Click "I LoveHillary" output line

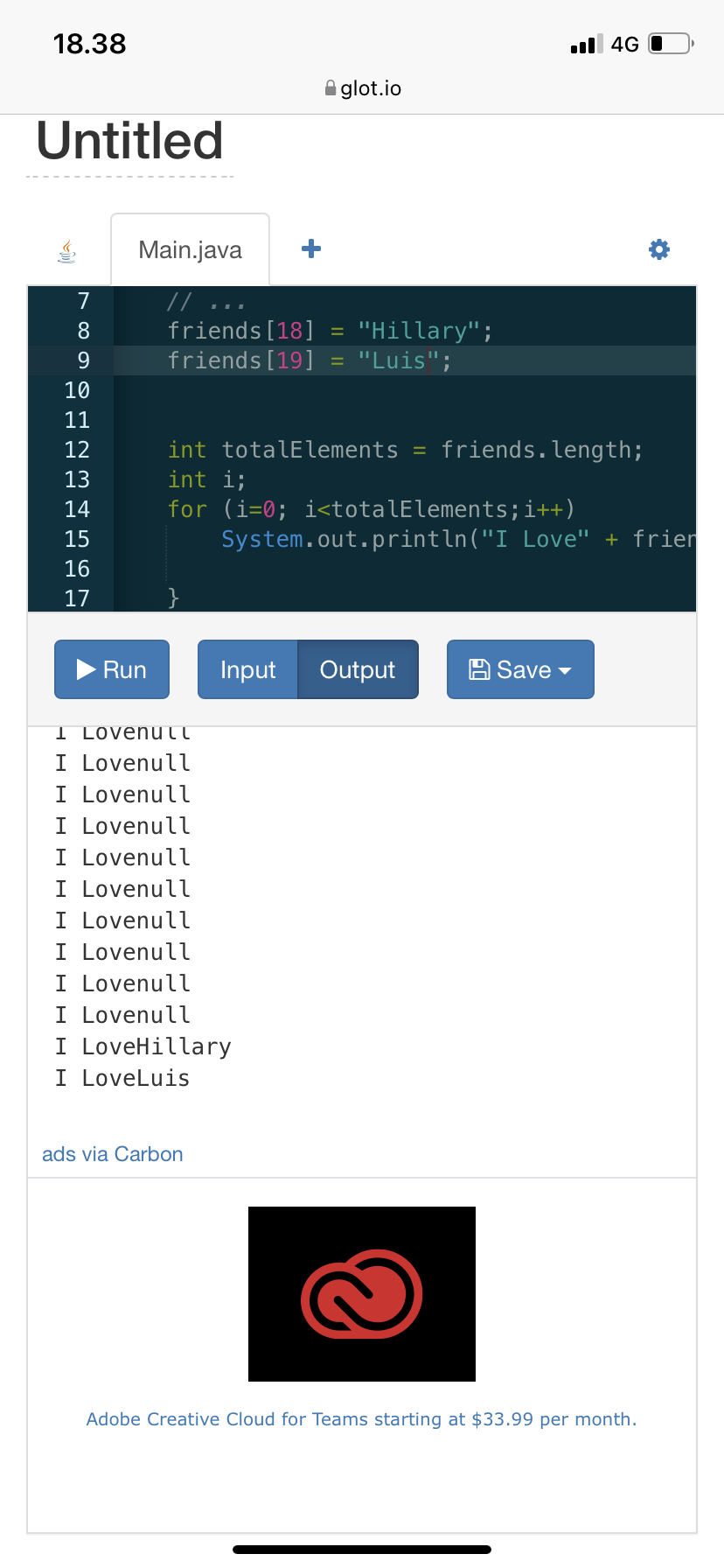[x=143, y=1046]
